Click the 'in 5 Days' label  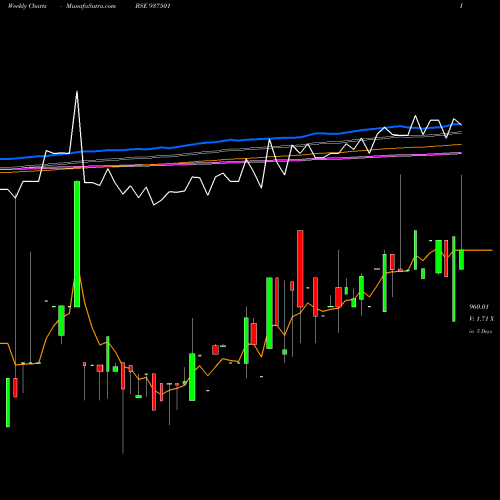click(x=480, y=331)
